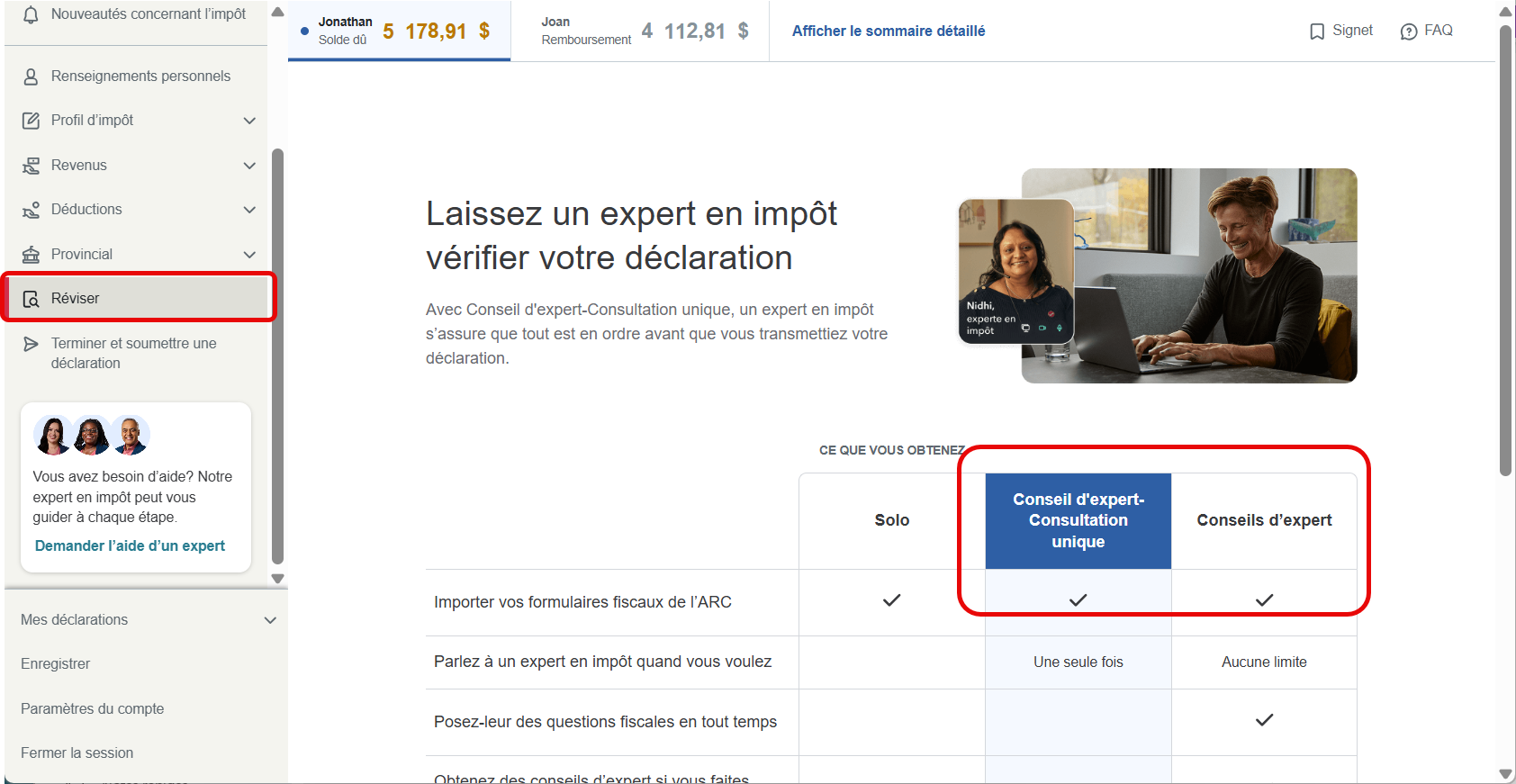The image size is (1516, 784).
Task: Click Demander l'aide d'un expert link
Action: (x=130, y=545)
